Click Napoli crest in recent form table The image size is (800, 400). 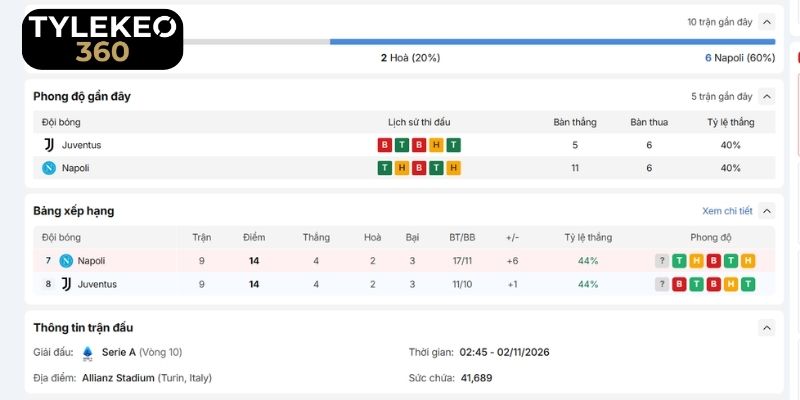click(x=49, y=168)
